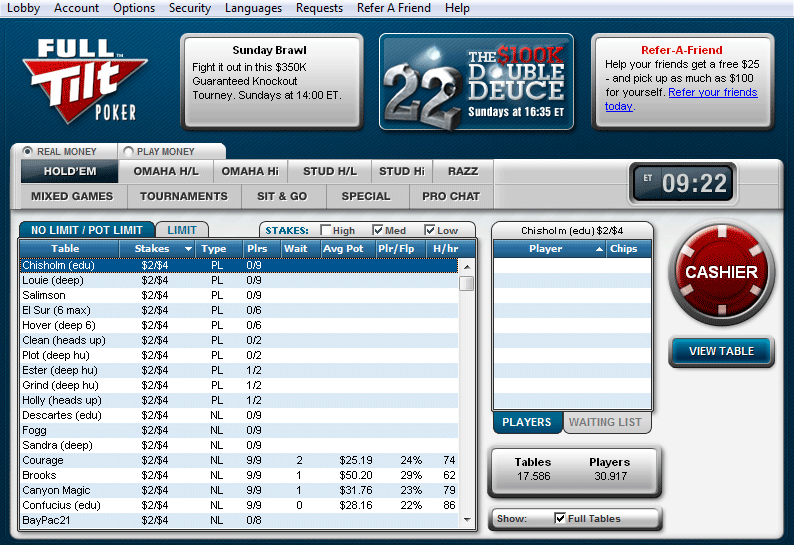The image size is (794, 545).
Task: Switch to the Omaha Hi tab
Action: (x=250, y=171)
